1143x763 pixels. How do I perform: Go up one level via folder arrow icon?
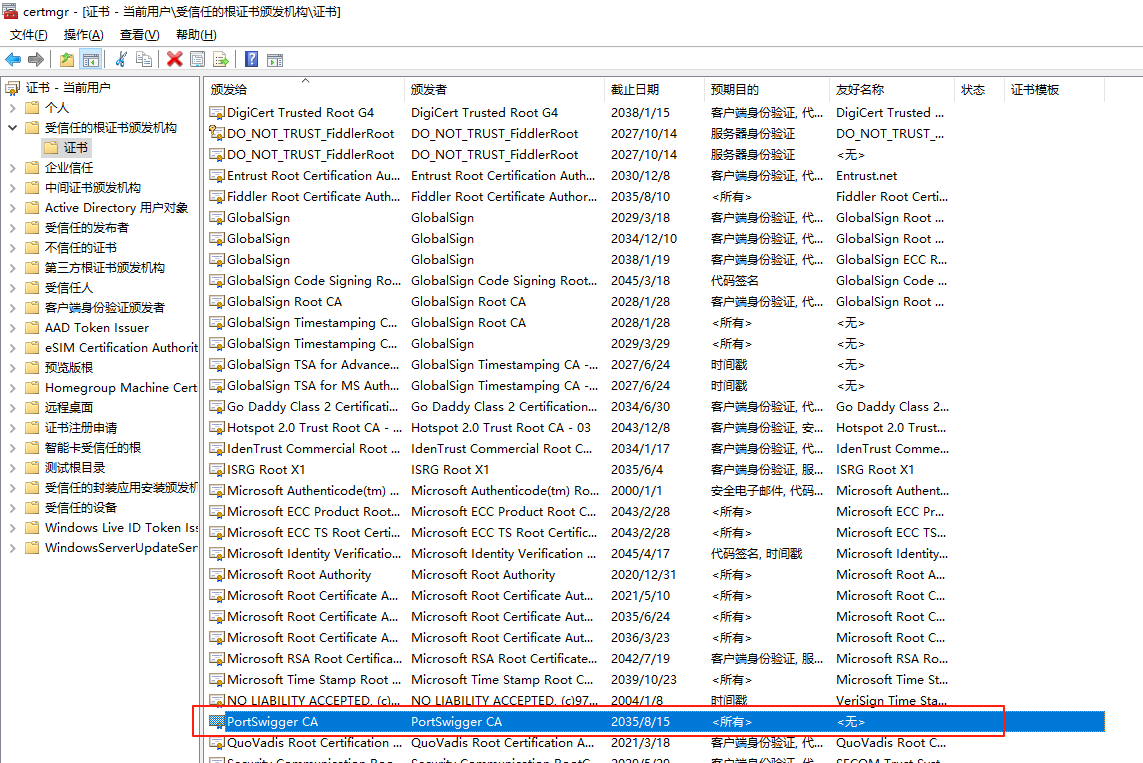coord(67,60)
